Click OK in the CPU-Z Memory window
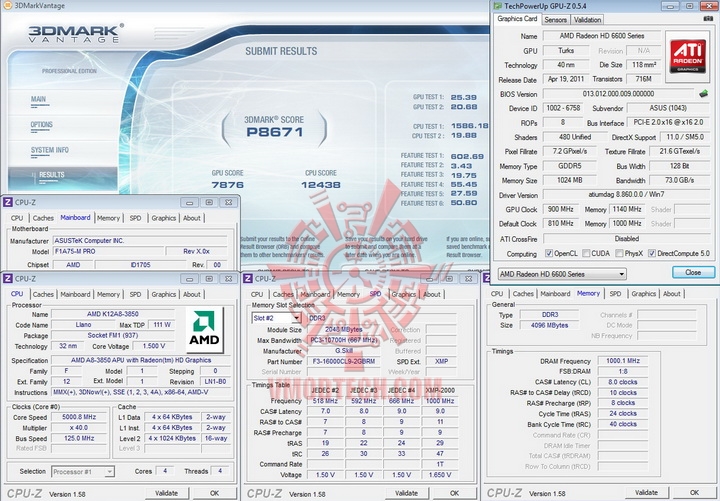The width and height of the screenshot is (720, 501). click(x=694, y=493)
